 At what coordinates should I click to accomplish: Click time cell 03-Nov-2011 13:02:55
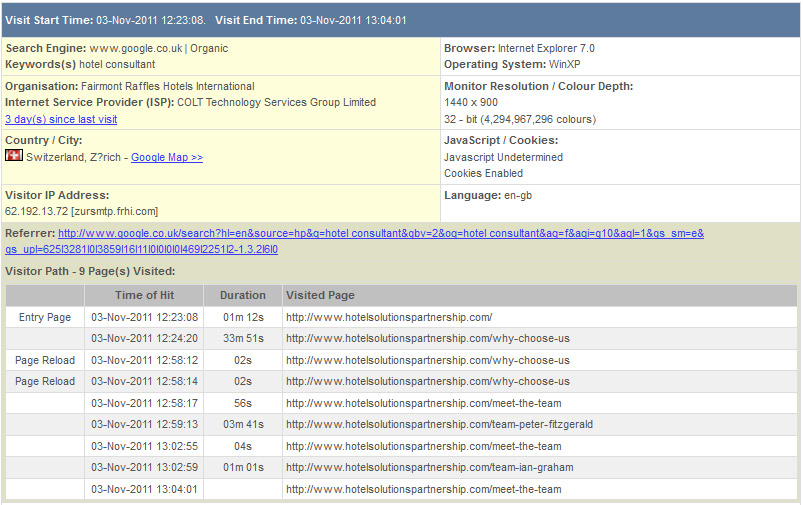coord(144,447)
